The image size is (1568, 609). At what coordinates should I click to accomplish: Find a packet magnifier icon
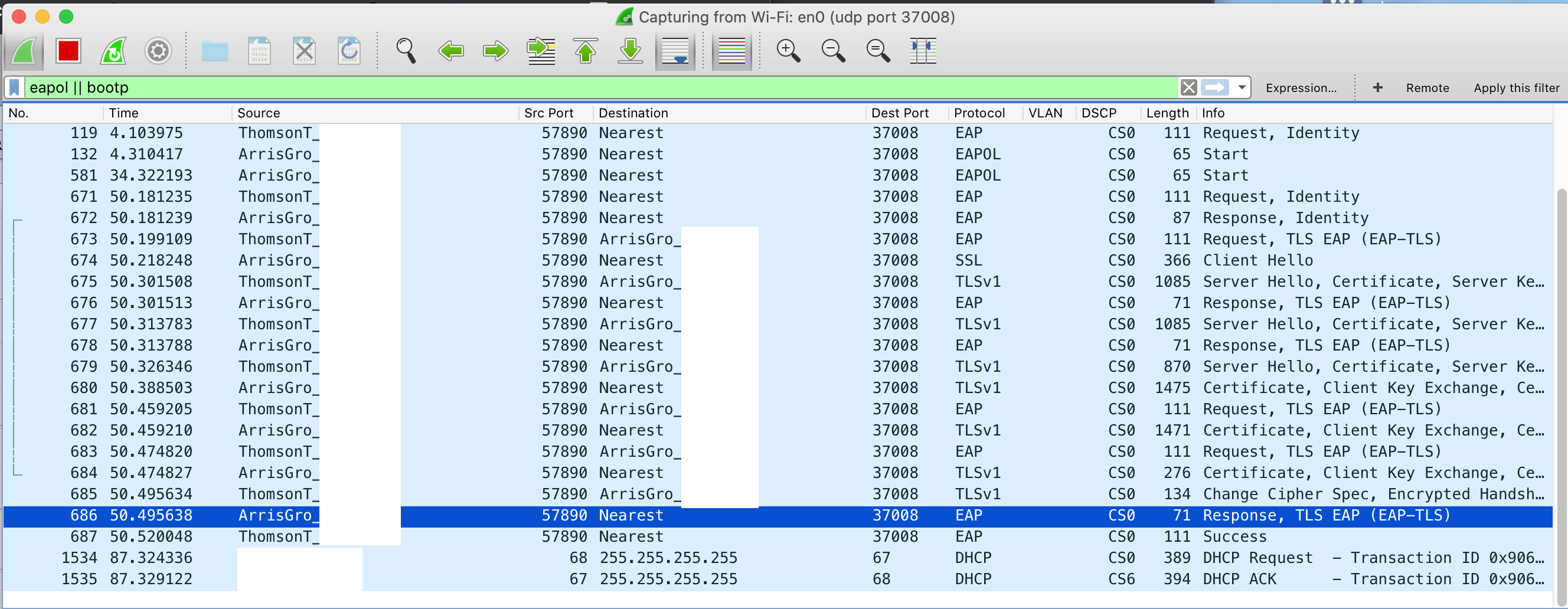coord(406,51)
